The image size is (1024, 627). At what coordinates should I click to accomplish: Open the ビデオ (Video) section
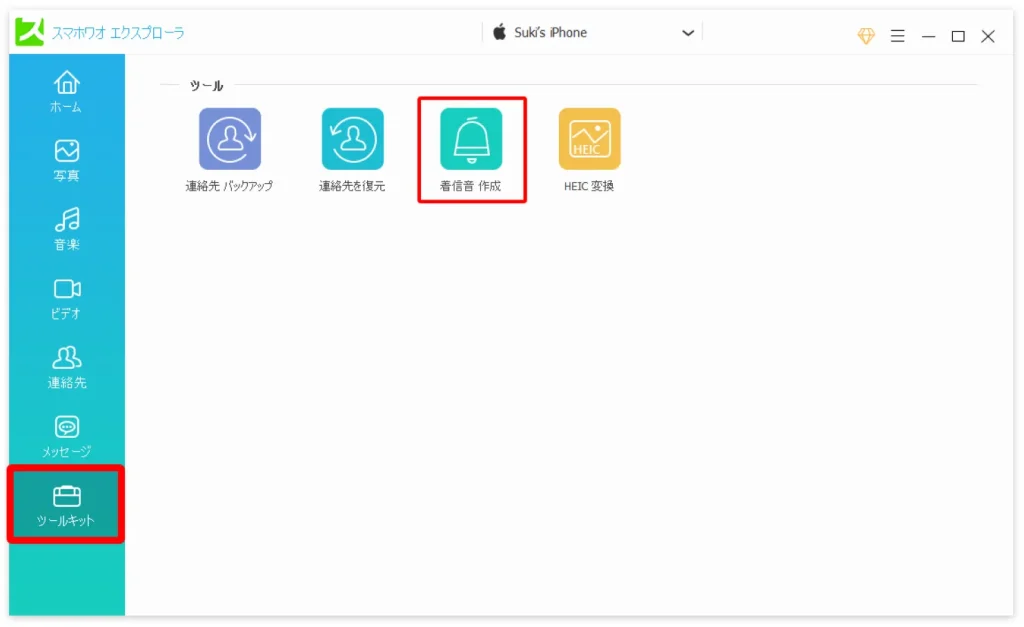(67, 298)
